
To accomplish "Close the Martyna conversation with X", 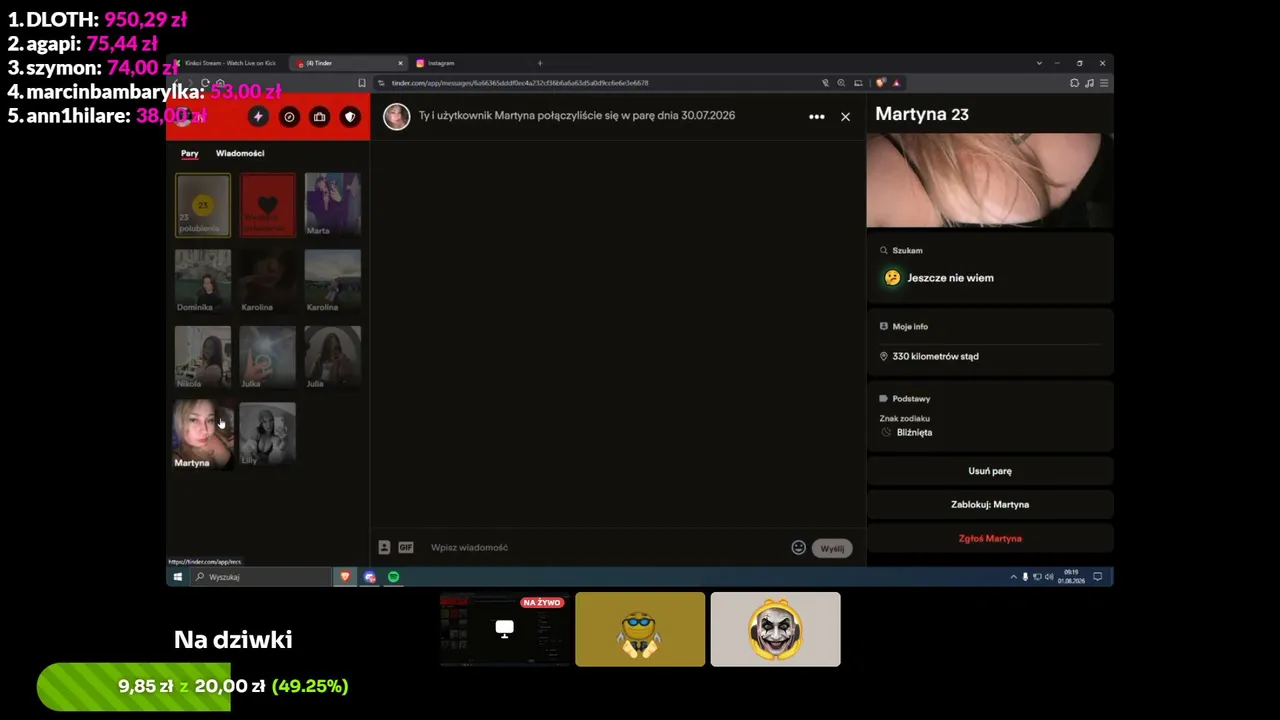I will 845,117.
